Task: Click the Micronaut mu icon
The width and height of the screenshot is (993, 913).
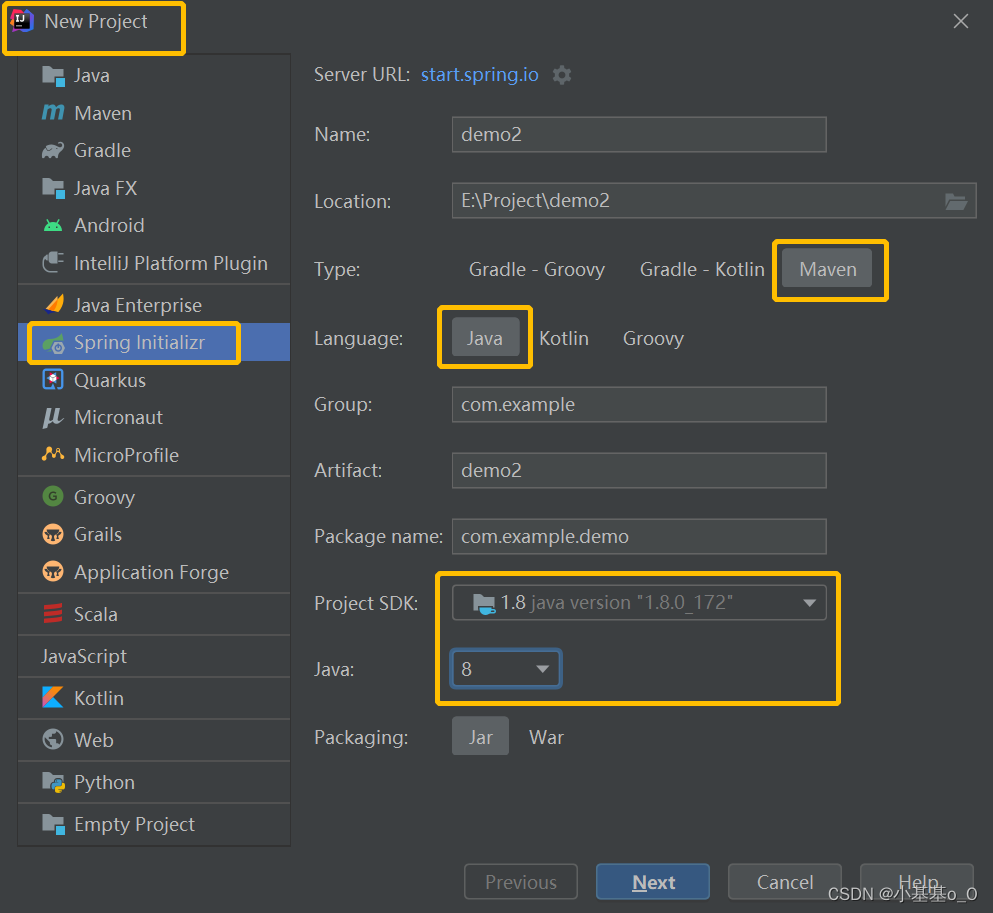Action: click(53, 417)
